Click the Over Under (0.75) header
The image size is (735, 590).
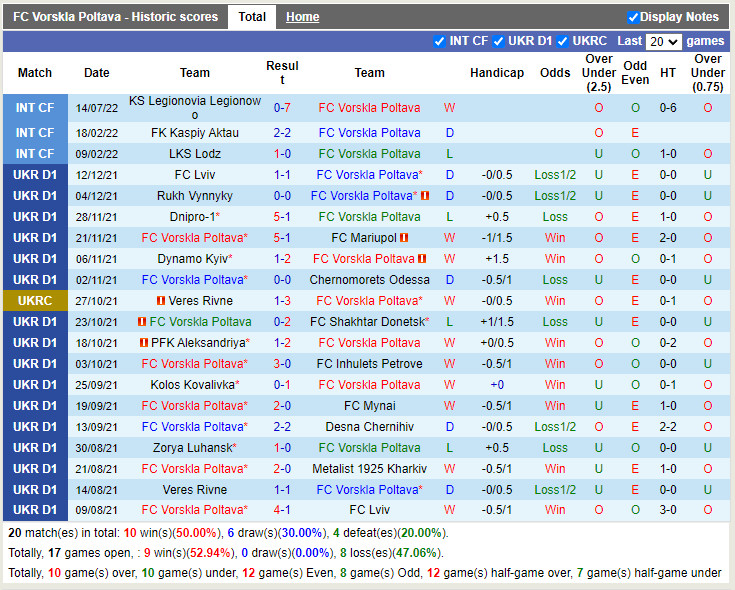(708, 73)
